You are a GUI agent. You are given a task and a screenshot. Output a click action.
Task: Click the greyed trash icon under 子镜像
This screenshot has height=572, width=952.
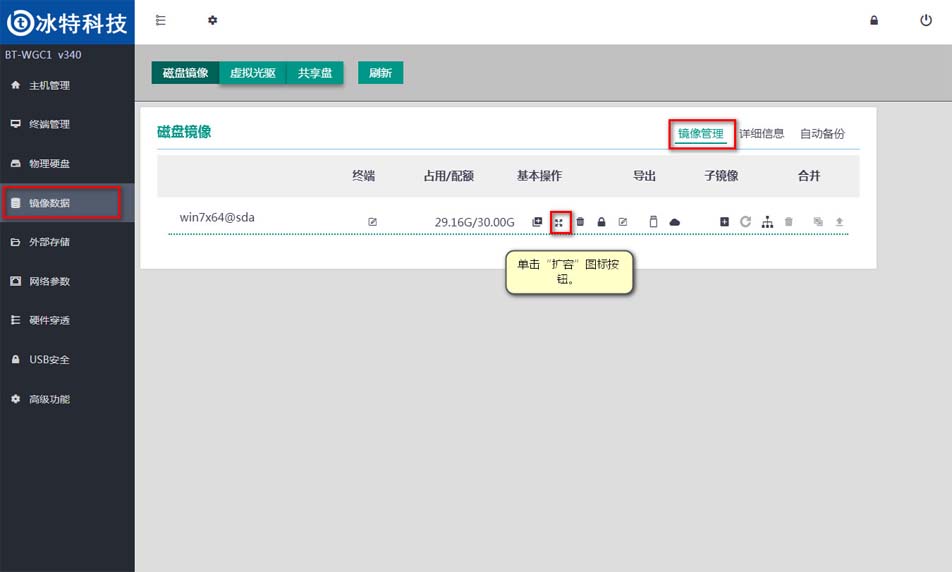click(x=789, y=222)
